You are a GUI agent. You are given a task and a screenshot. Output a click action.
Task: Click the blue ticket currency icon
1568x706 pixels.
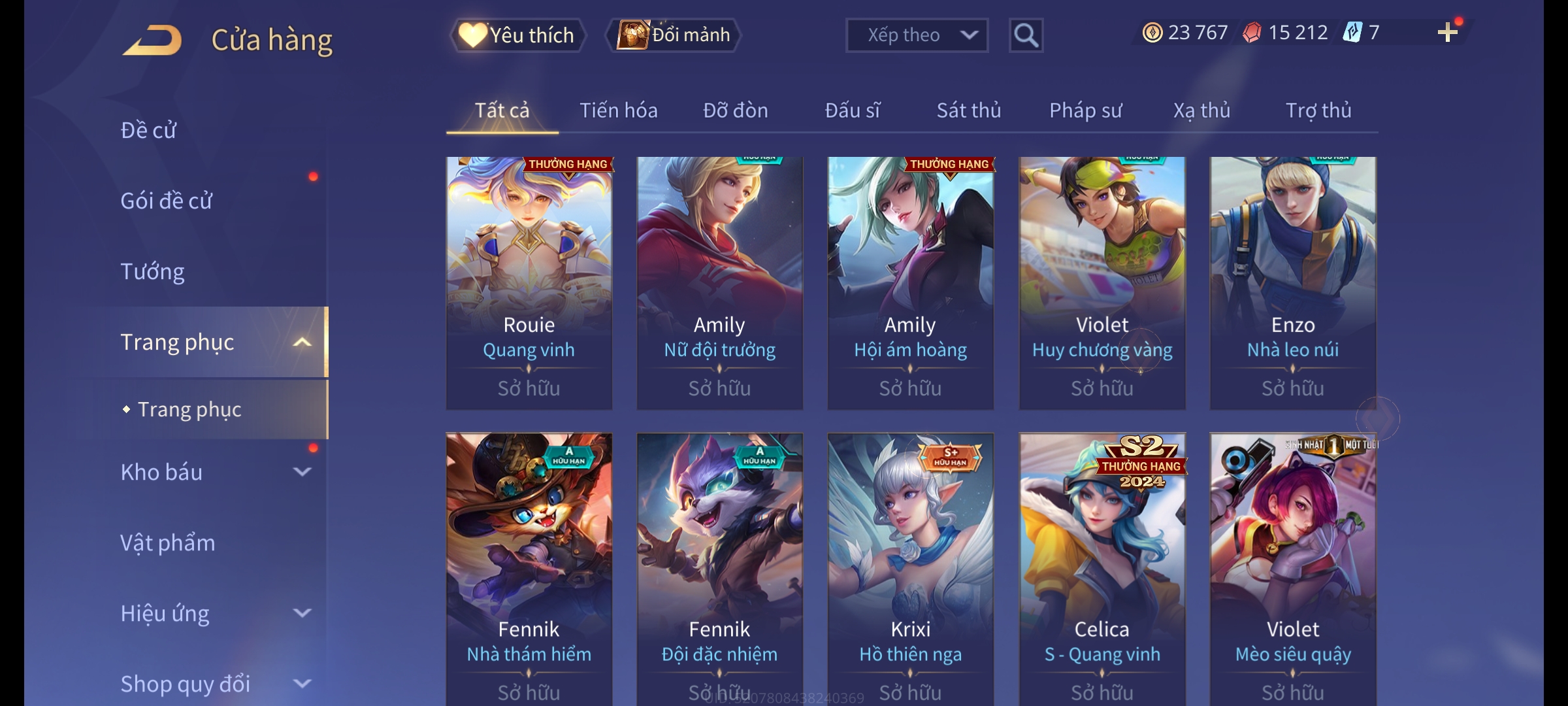[x=1352, y=32]
